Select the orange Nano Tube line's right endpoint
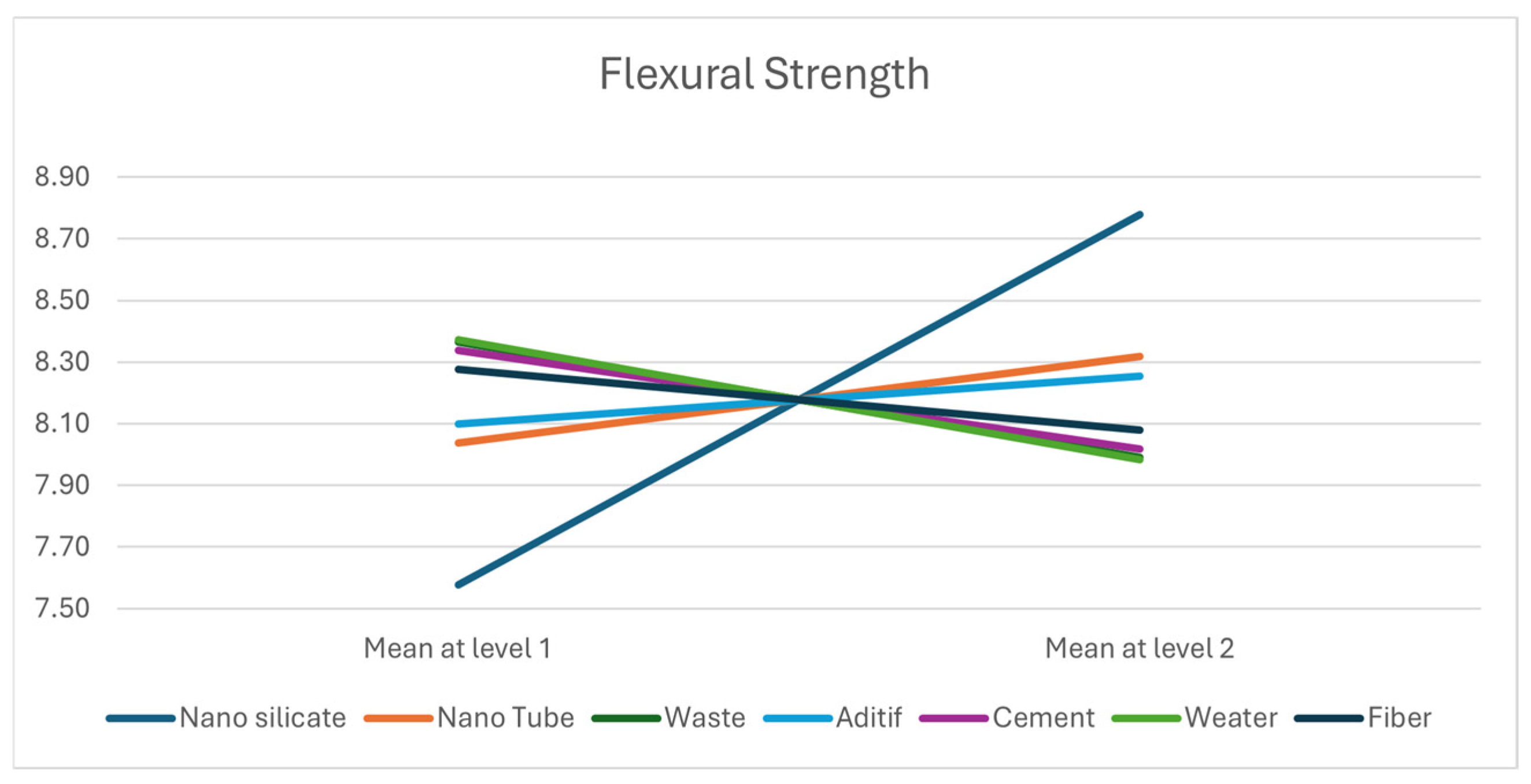 (1140, 357)
